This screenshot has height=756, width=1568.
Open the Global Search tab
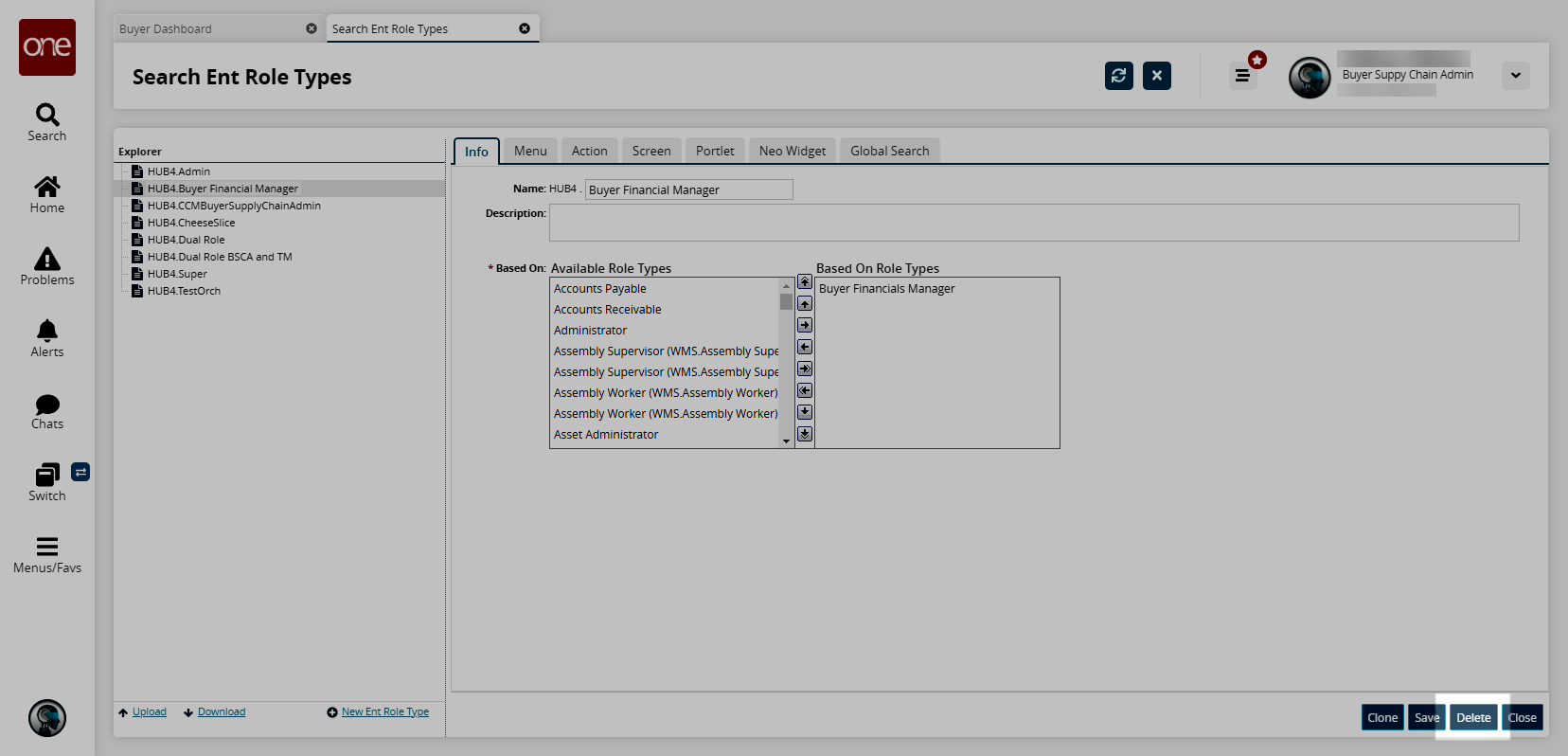point(889,151)
